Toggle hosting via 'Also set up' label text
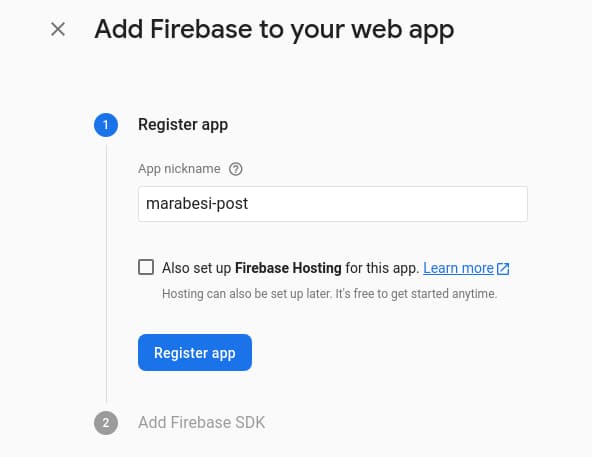The image size is (592, 457). (x=196, y=268)
